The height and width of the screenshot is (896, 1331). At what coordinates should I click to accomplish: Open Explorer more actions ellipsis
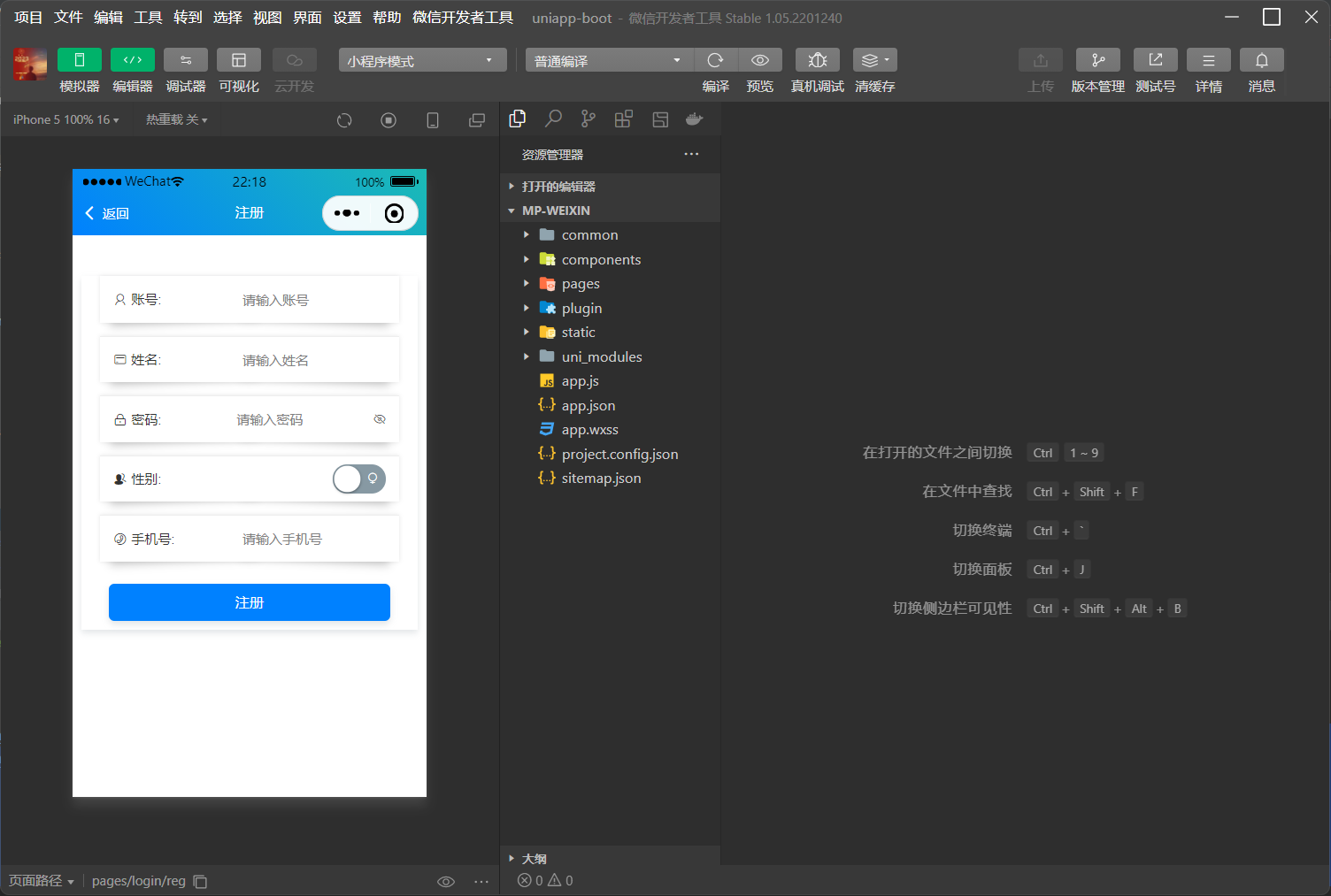pos(691,154)
